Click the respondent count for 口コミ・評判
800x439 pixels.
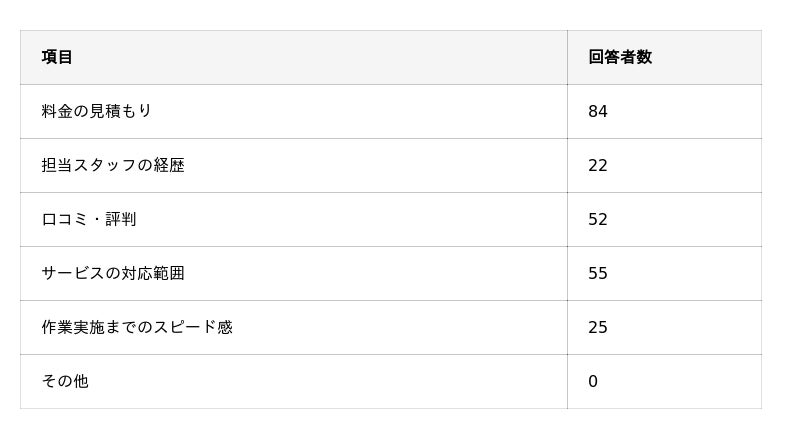click(x=598, y=219)
